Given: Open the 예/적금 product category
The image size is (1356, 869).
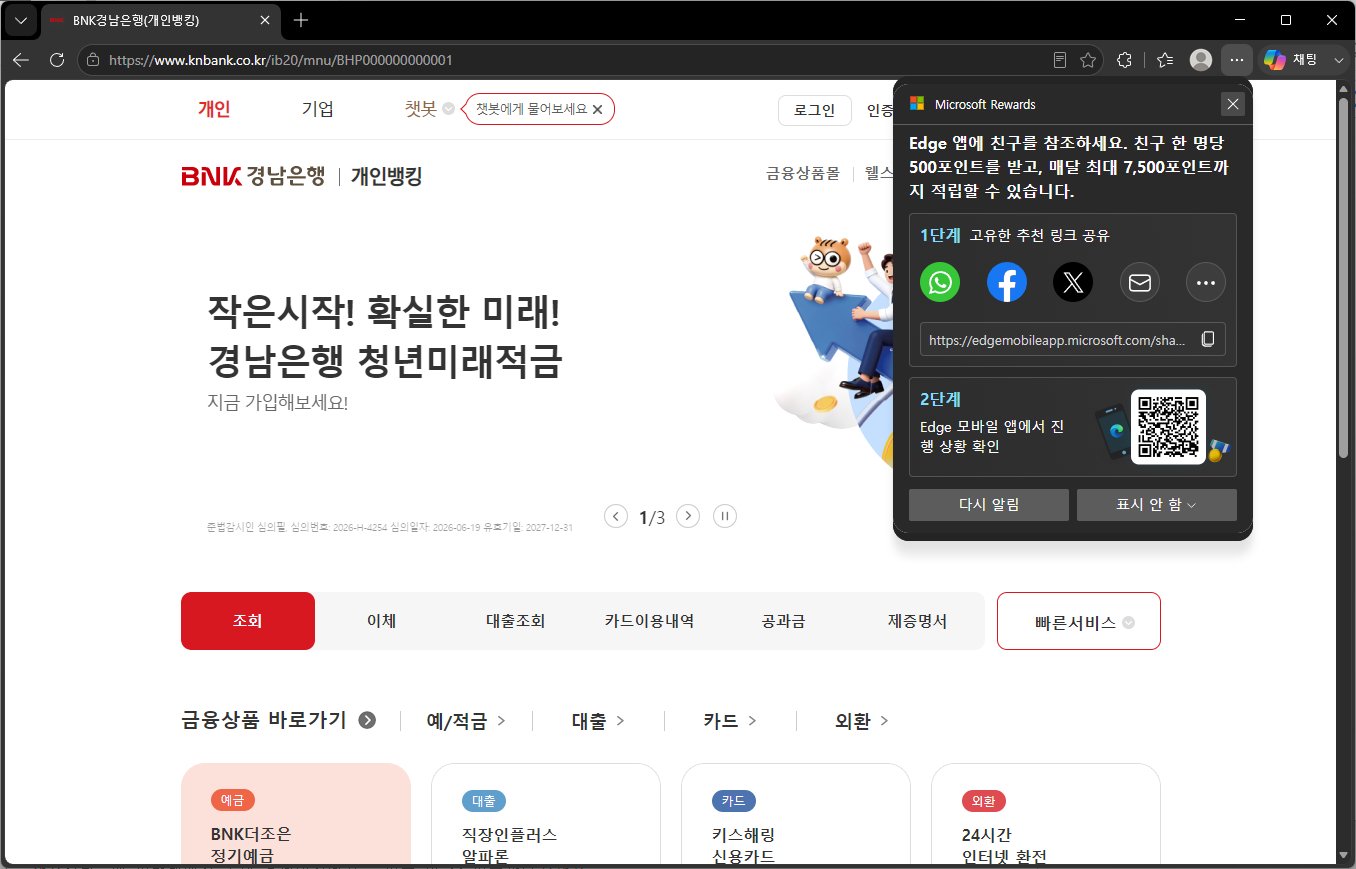Looking at the screenshot, I should [466, 720].
